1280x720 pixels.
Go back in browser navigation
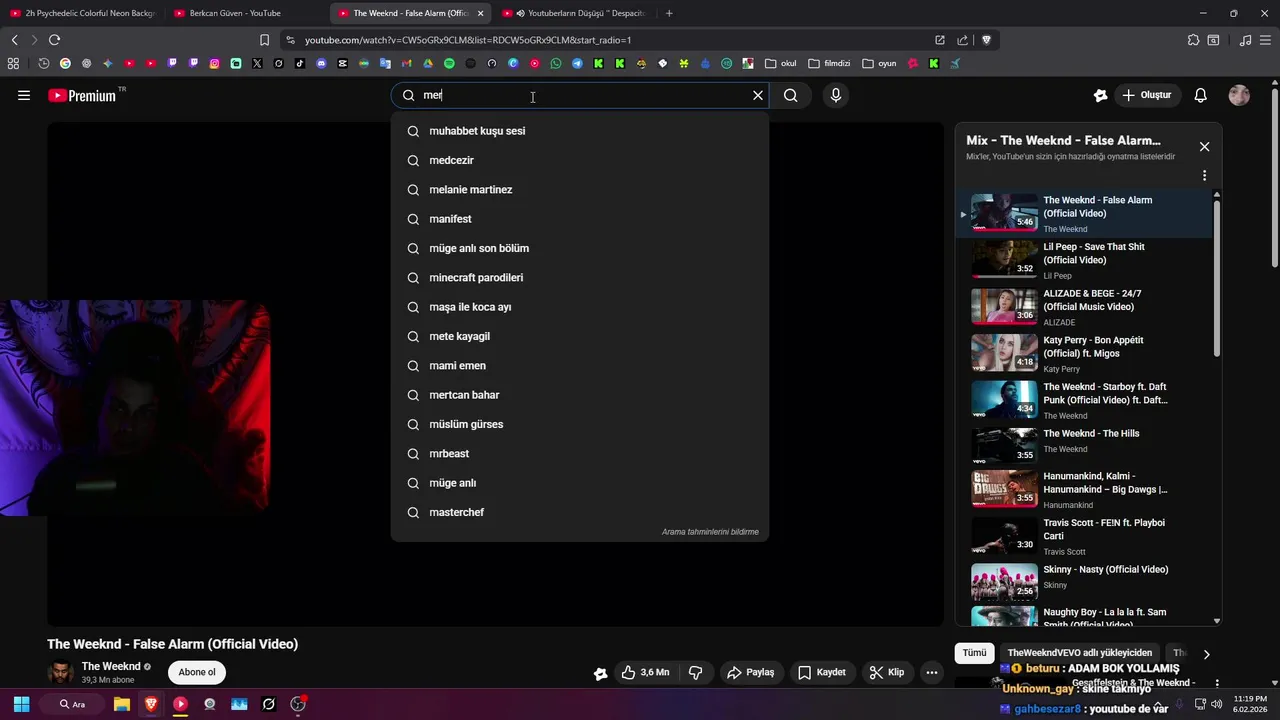14,40
